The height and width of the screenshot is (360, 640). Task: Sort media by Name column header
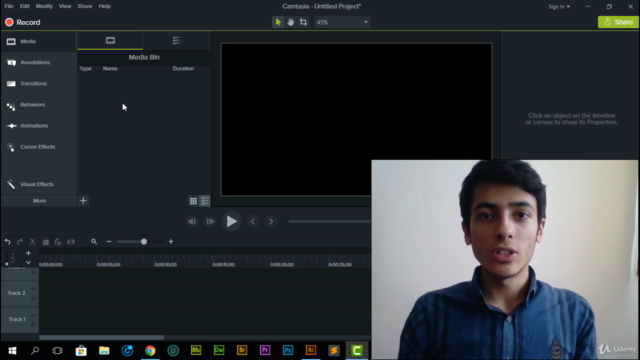pos(110,69)
